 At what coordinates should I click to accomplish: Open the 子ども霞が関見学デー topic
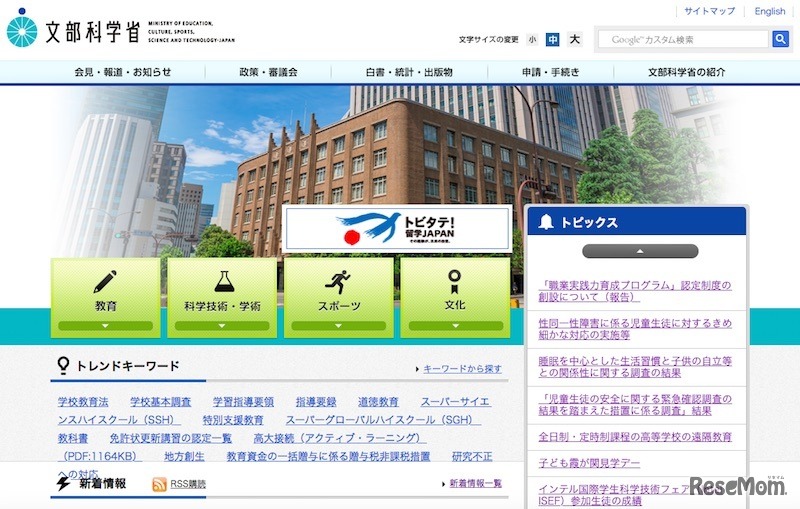tap(589, 463)
